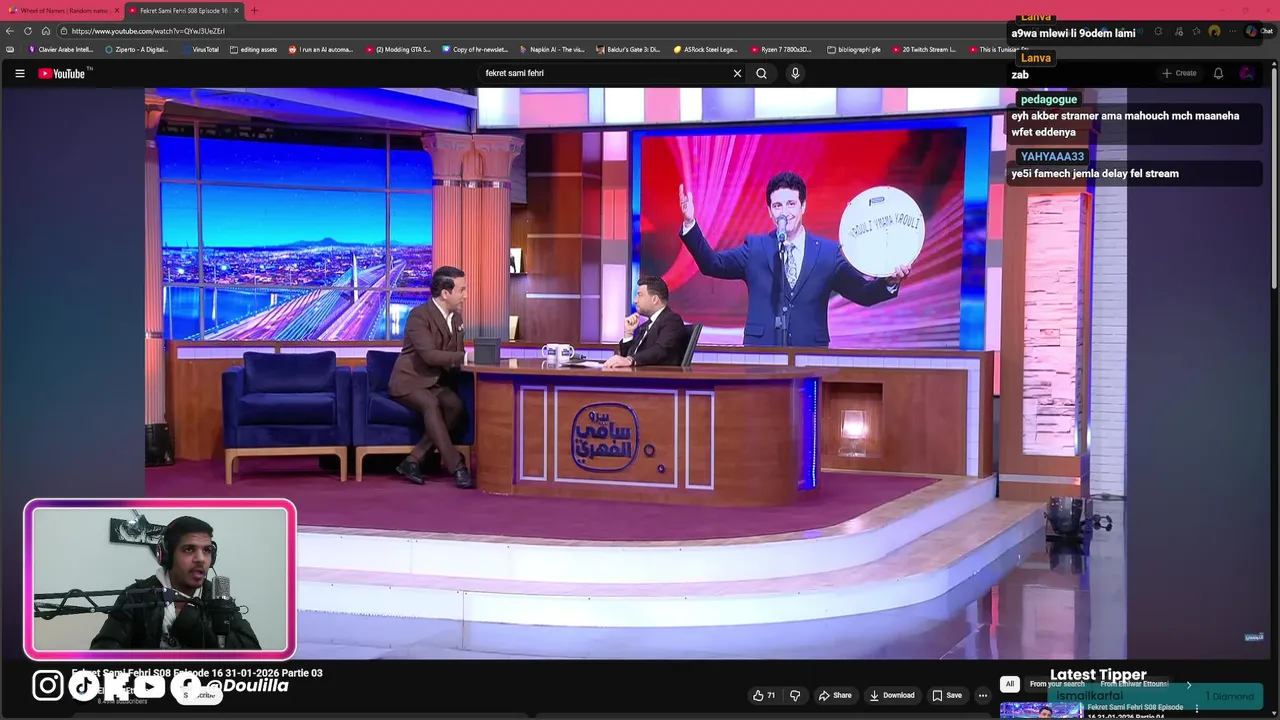
Task: Open more actions three-dot menu under video
Action: [982, 695]
